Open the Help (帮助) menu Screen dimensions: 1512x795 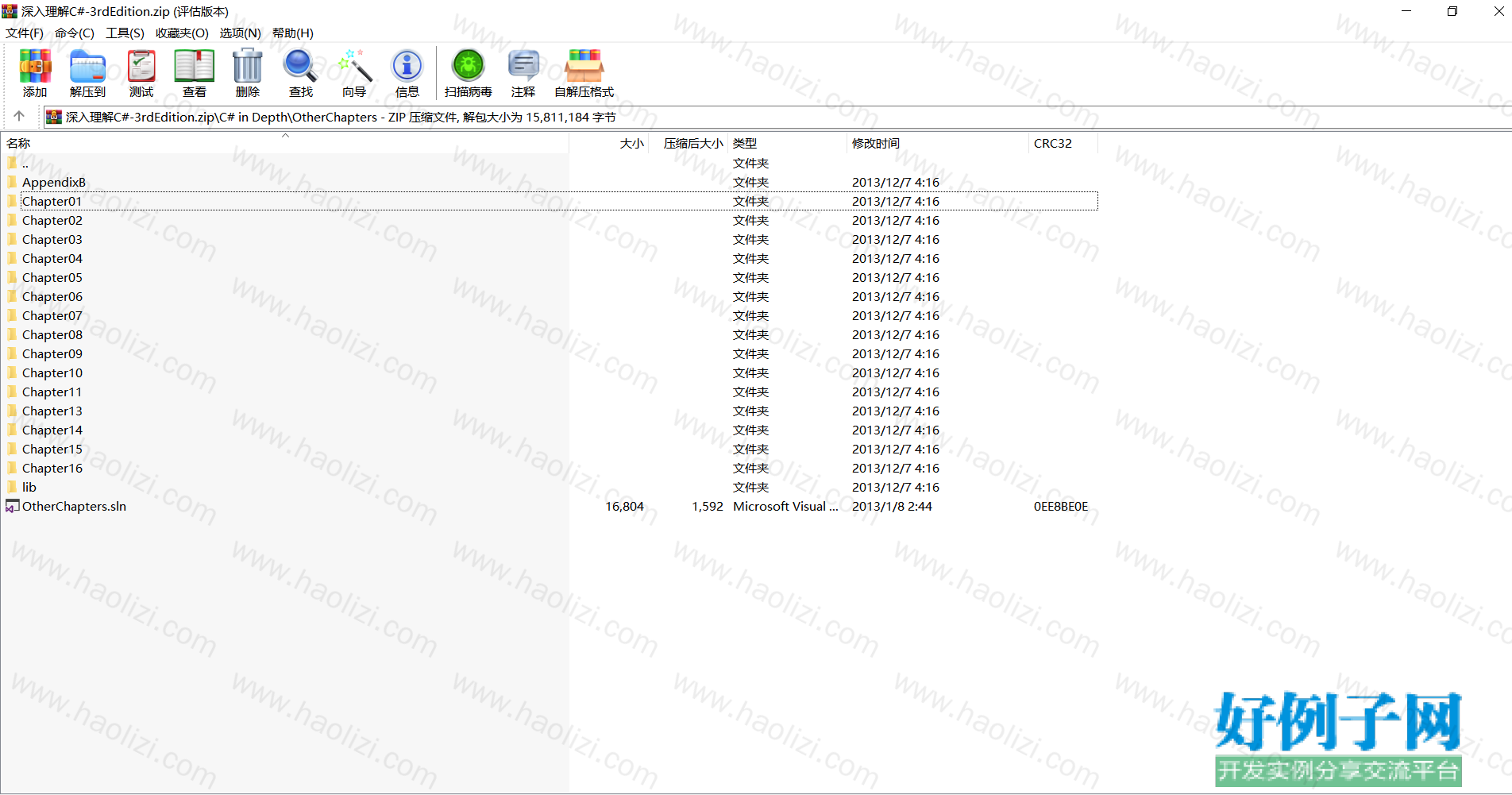pos(293,33)
